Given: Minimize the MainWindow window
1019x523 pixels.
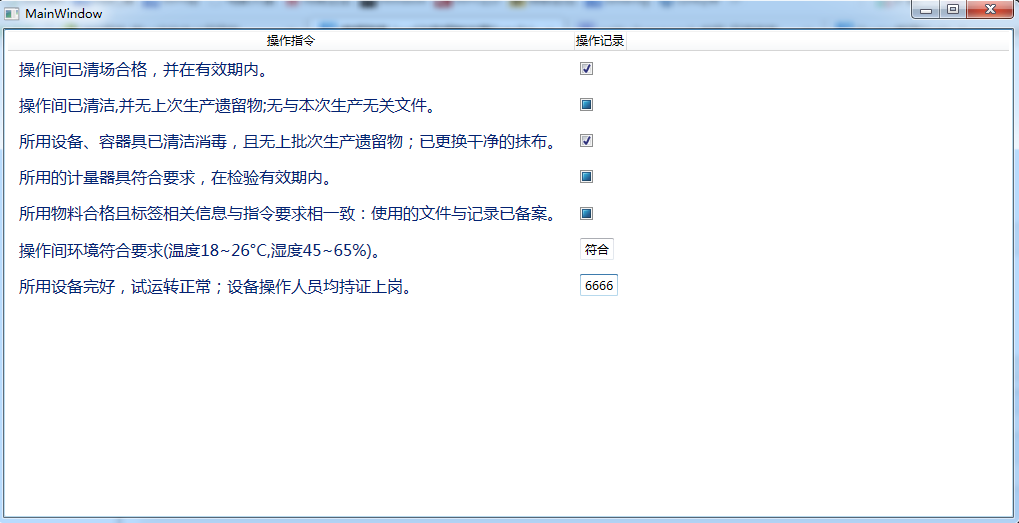Looking at the screenshot, I should (926, 10).
